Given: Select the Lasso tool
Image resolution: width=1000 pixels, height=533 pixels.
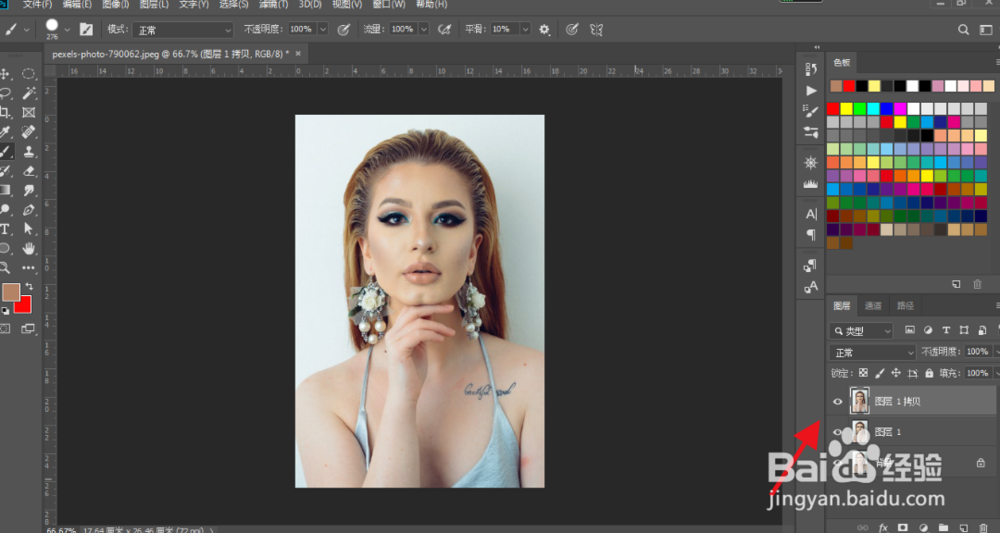Looking at the screenshot, I should tap(5, 93).
